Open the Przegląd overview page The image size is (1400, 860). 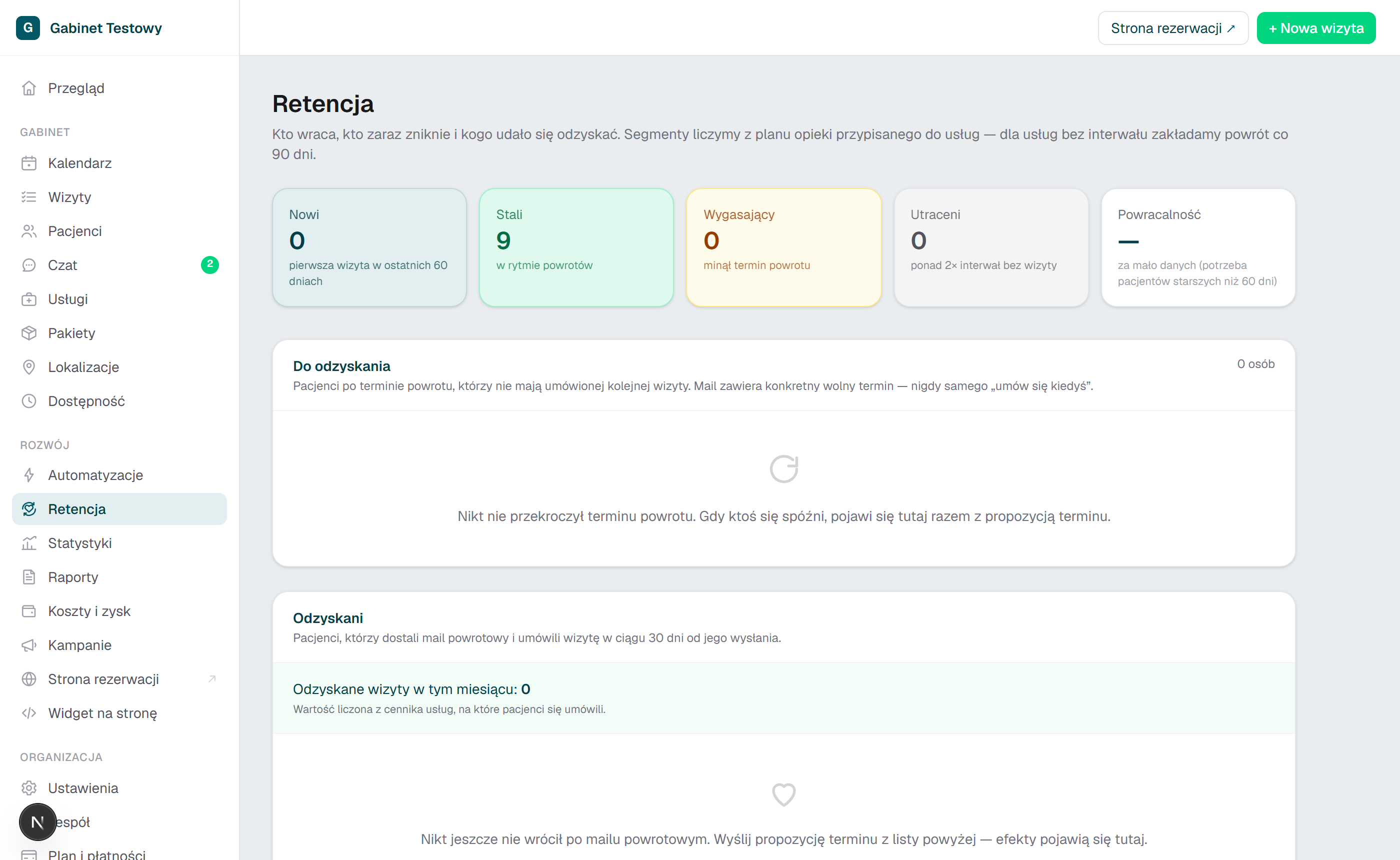point(119,88)
